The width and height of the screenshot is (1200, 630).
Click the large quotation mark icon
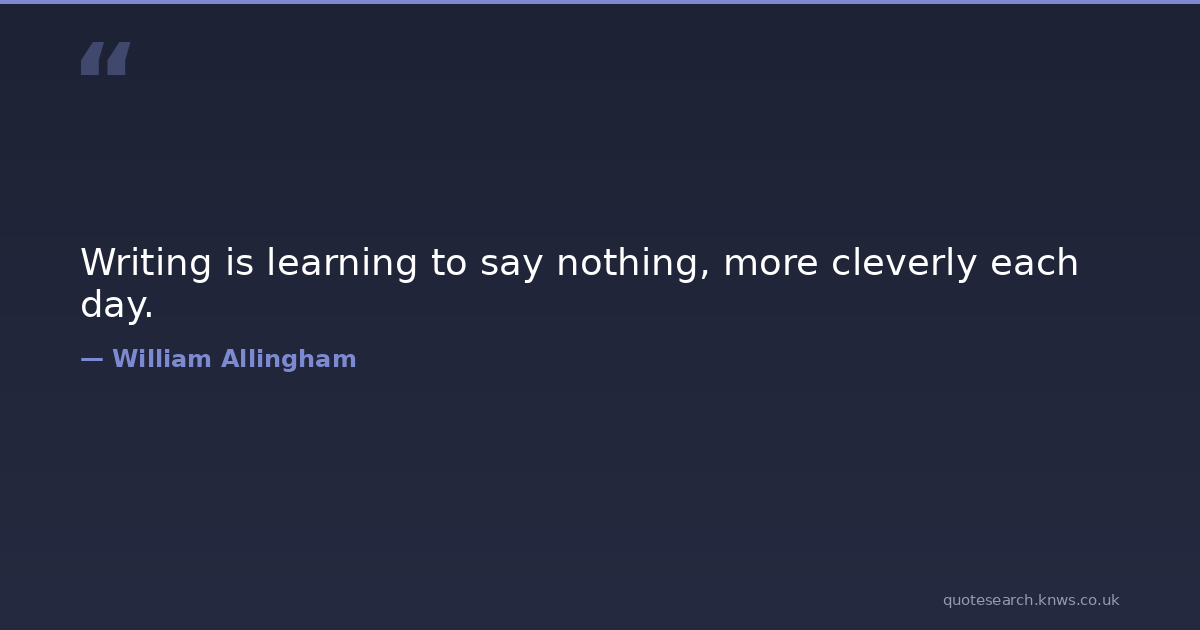105,59
